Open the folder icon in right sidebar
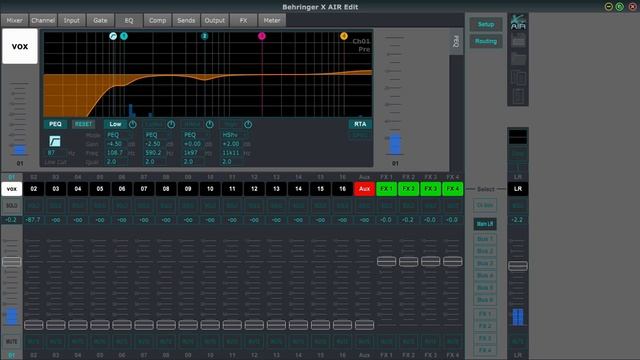This screenshot has height=360, width=640. pyautogui.click(x=518, y=59)
